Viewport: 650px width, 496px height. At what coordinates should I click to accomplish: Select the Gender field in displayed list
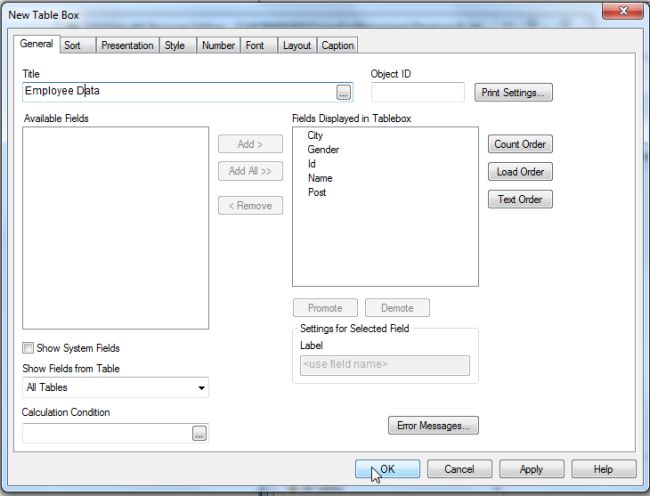[x=323, y=150]
